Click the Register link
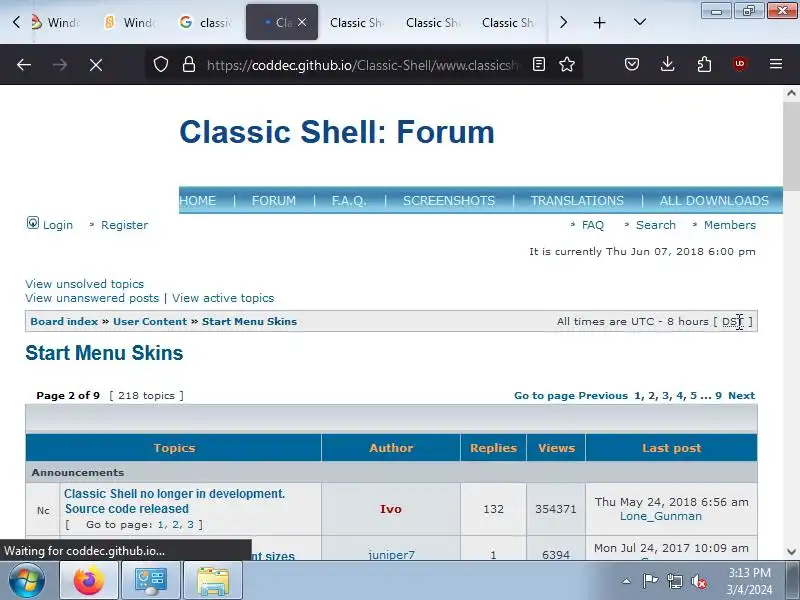The image size is (800, 600). [124, 225]
